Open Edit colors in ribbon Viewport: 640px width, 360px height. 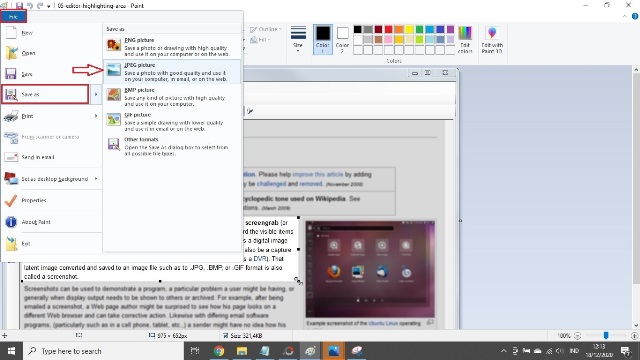465,39
